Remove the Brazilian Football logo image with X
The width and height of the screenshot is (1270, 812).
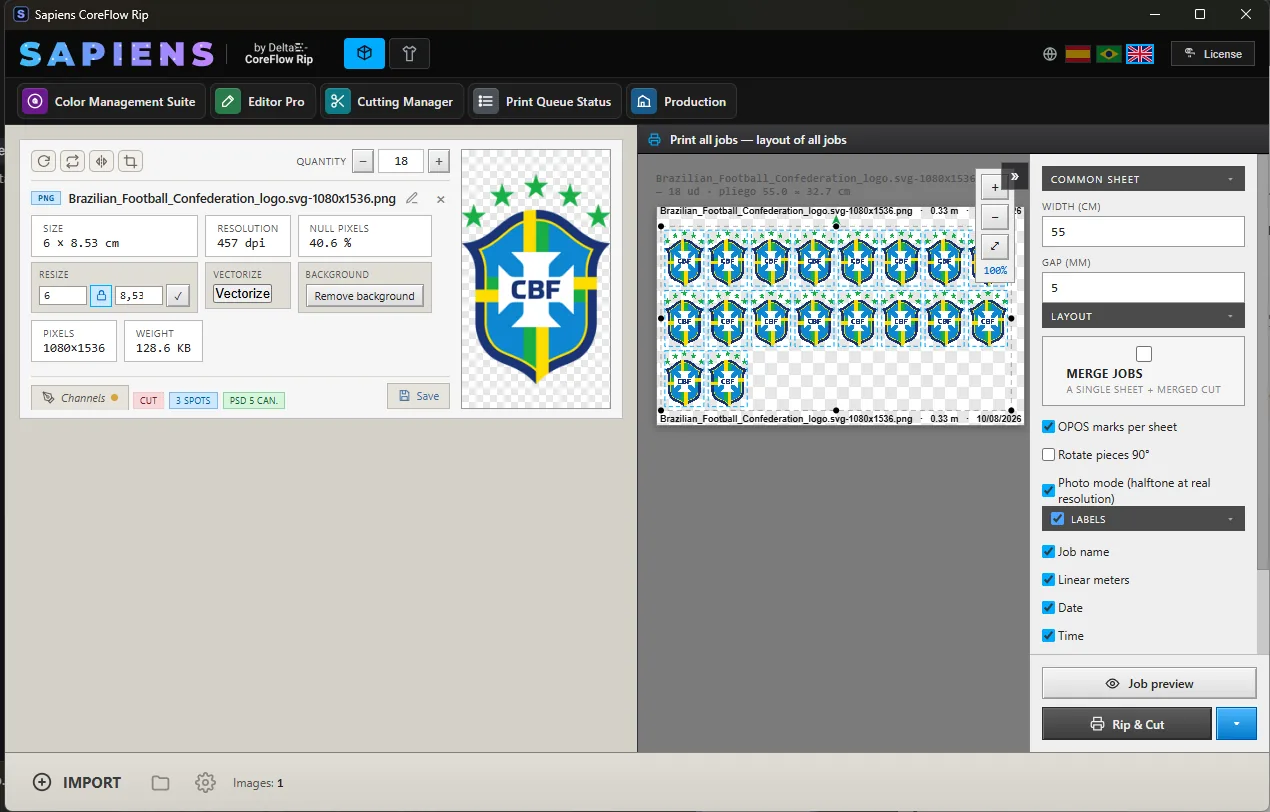pos(440,199)
